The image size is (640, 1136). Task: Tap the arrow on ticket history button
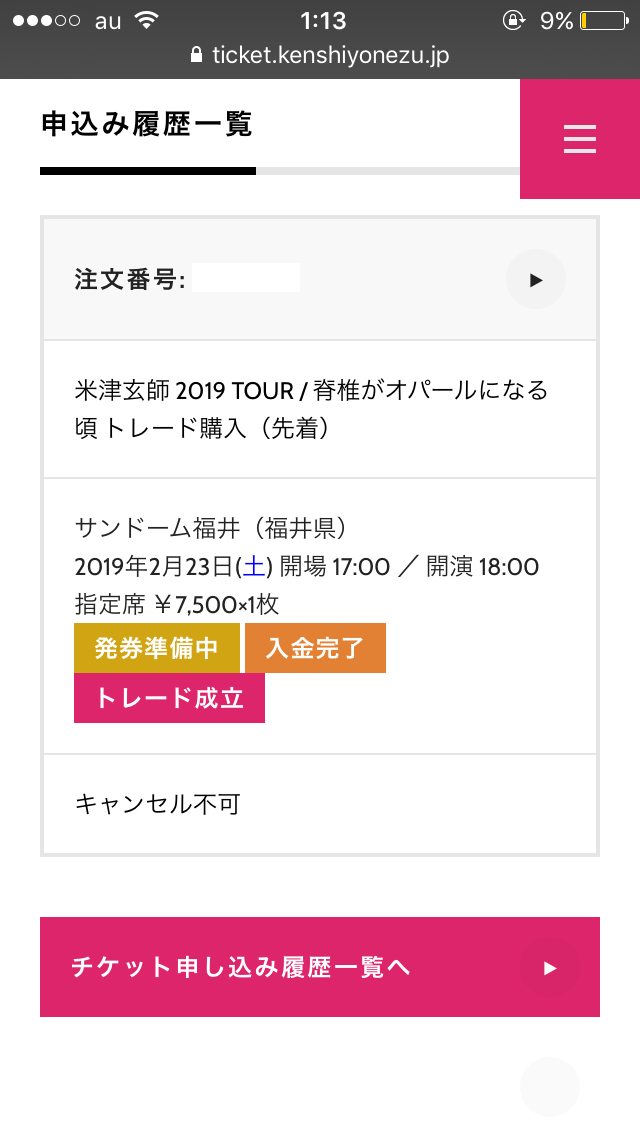(549, 967)
